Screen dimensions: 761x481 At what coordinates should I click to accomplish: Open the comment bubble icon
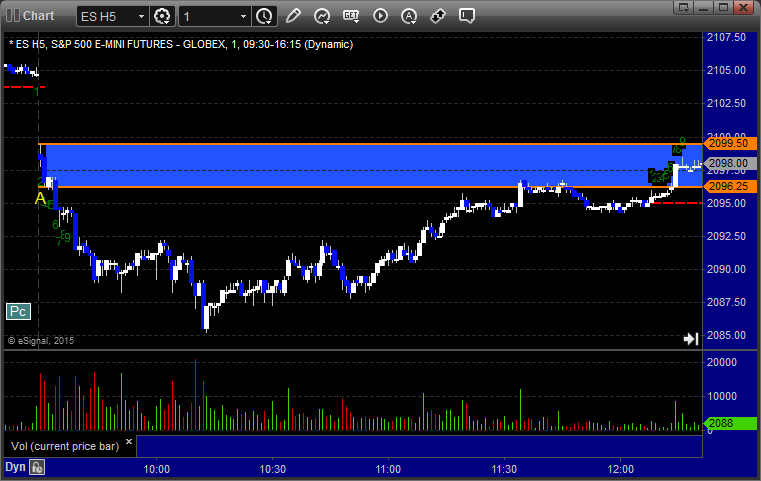coord(466,16)
